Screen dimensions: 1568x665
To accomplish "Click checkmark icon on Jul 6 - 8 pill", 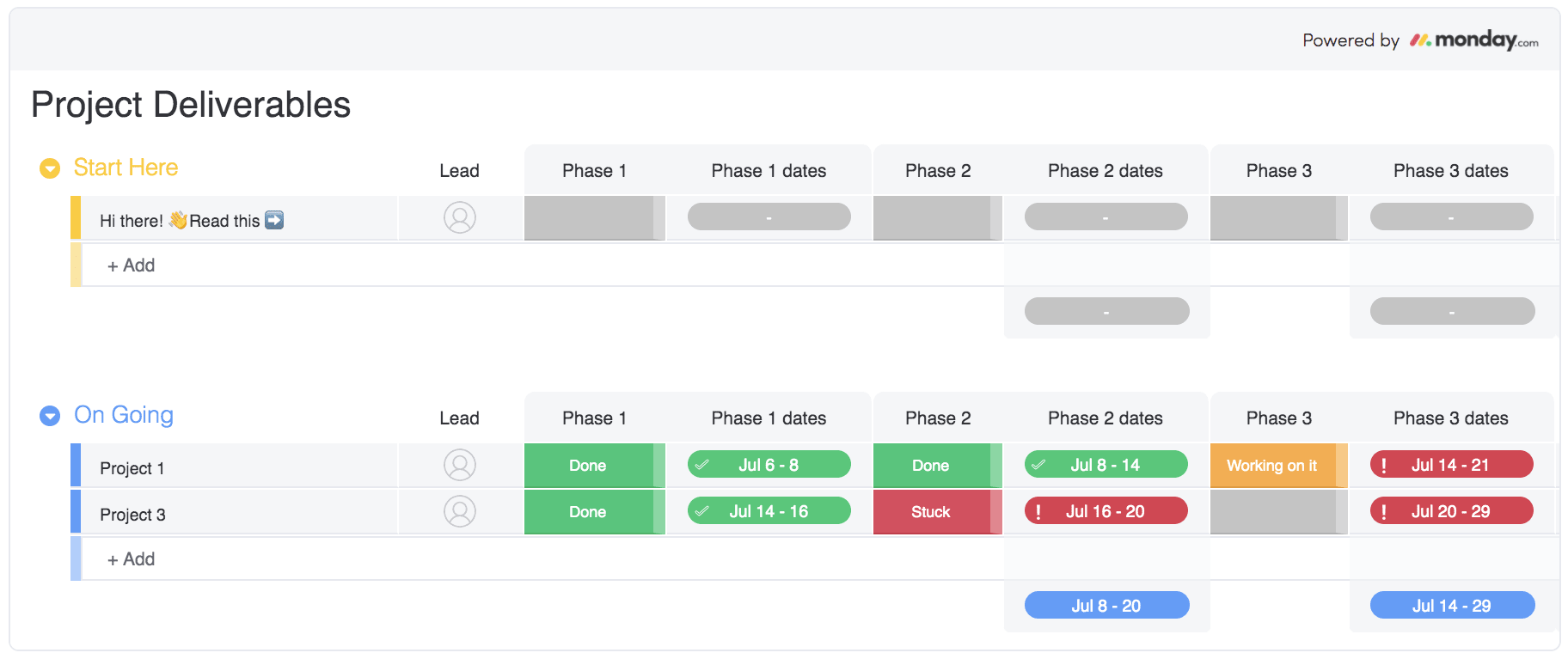I will pyautogui.click(x=702, y=465).
